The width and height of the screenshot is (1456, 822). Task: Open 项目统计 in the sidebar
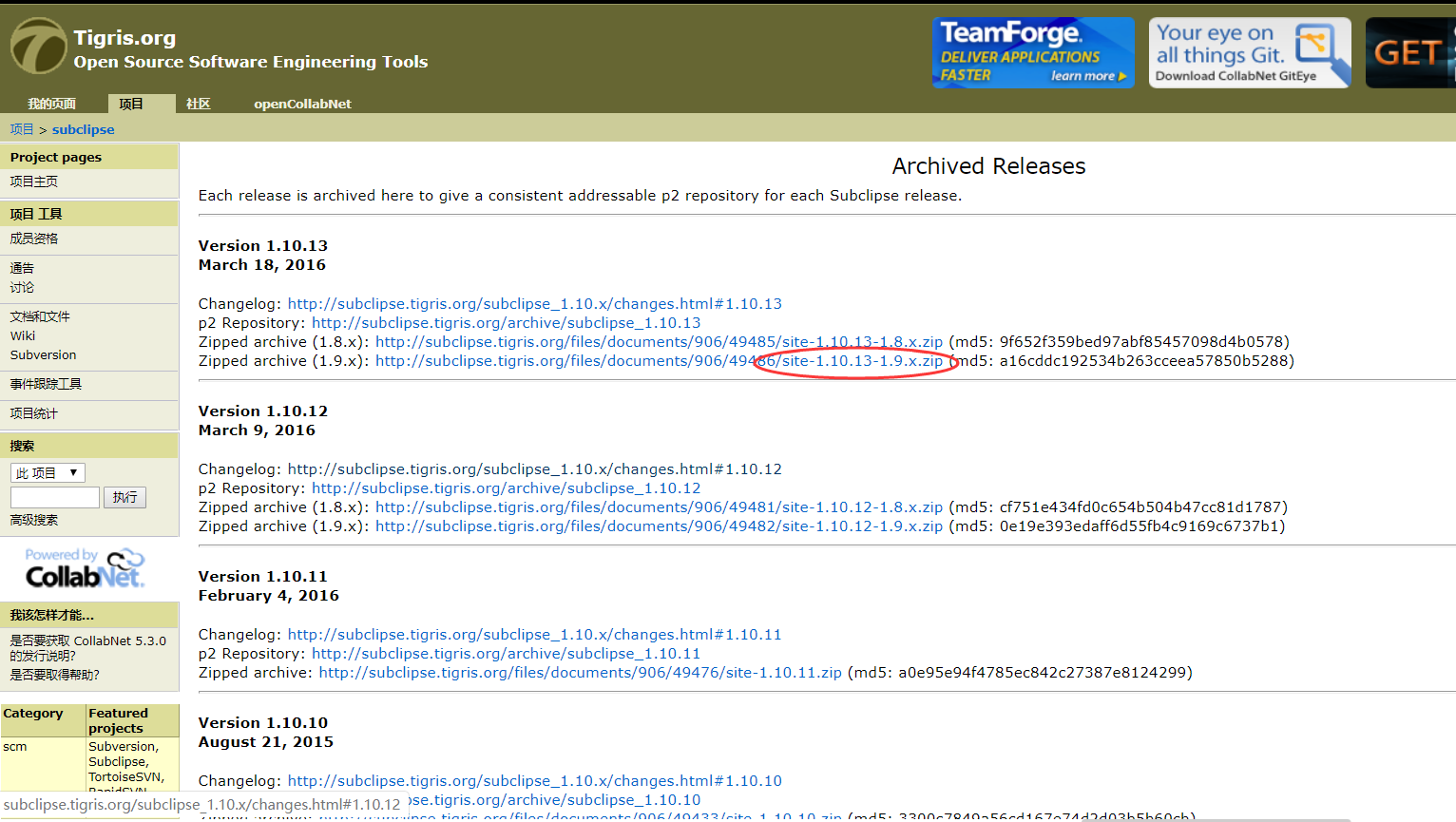34,413
